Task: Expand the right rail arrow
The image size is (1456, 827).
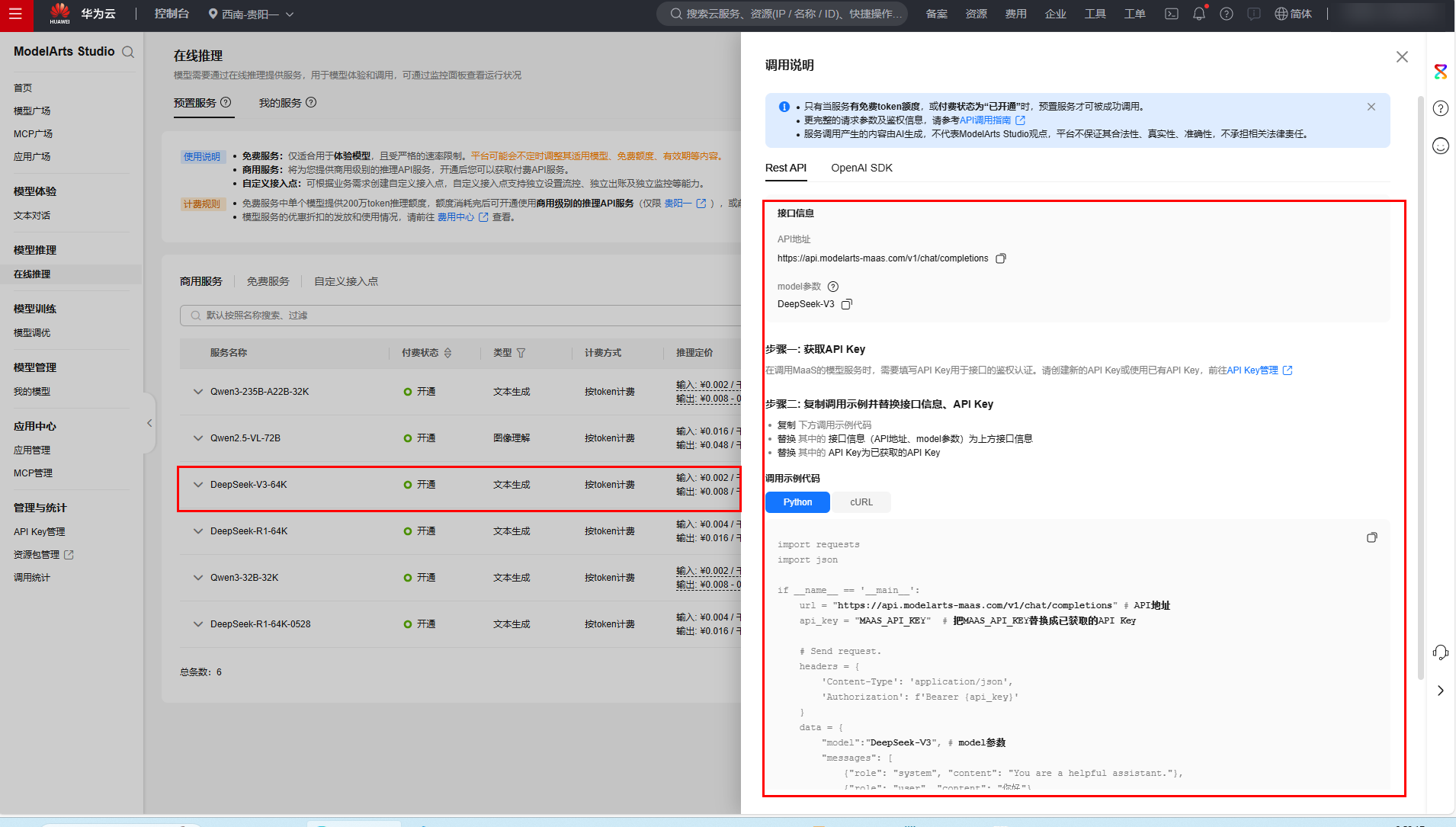Action: click(1440, 691)
